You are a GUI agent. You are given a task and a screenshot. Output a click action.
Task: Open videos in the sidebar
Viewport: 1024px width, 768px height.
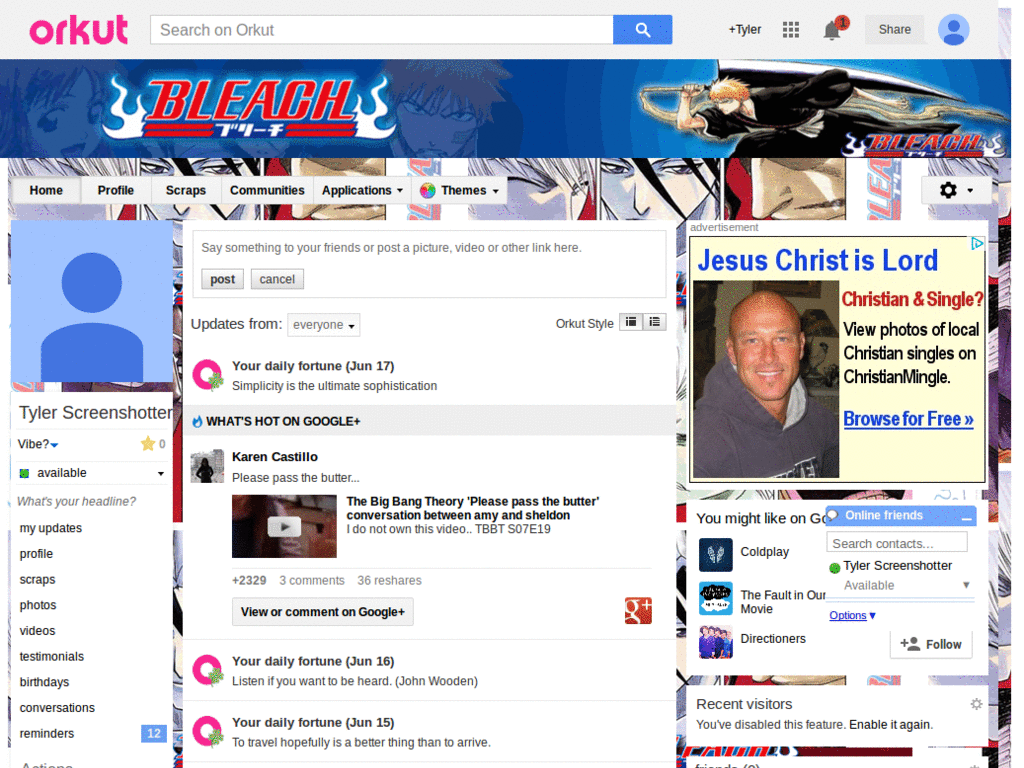point(37,631)
